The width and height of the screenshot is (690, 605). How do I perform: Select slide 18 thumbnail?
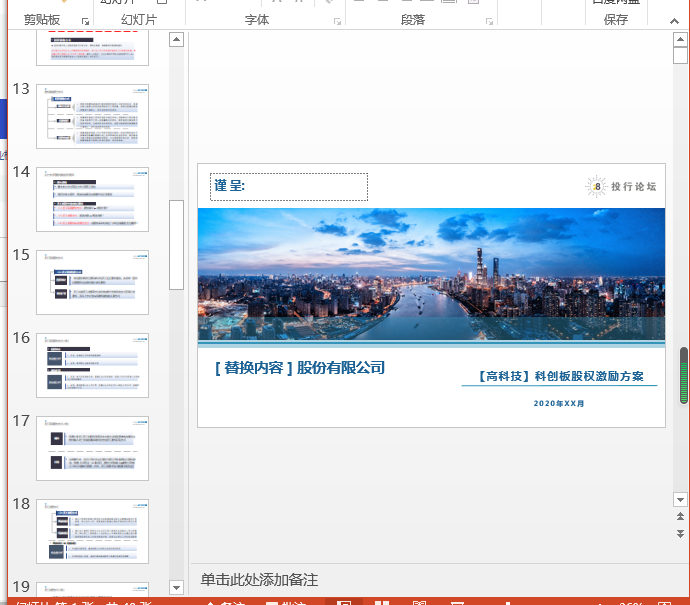pyautogui.click(x=92, y=532)
